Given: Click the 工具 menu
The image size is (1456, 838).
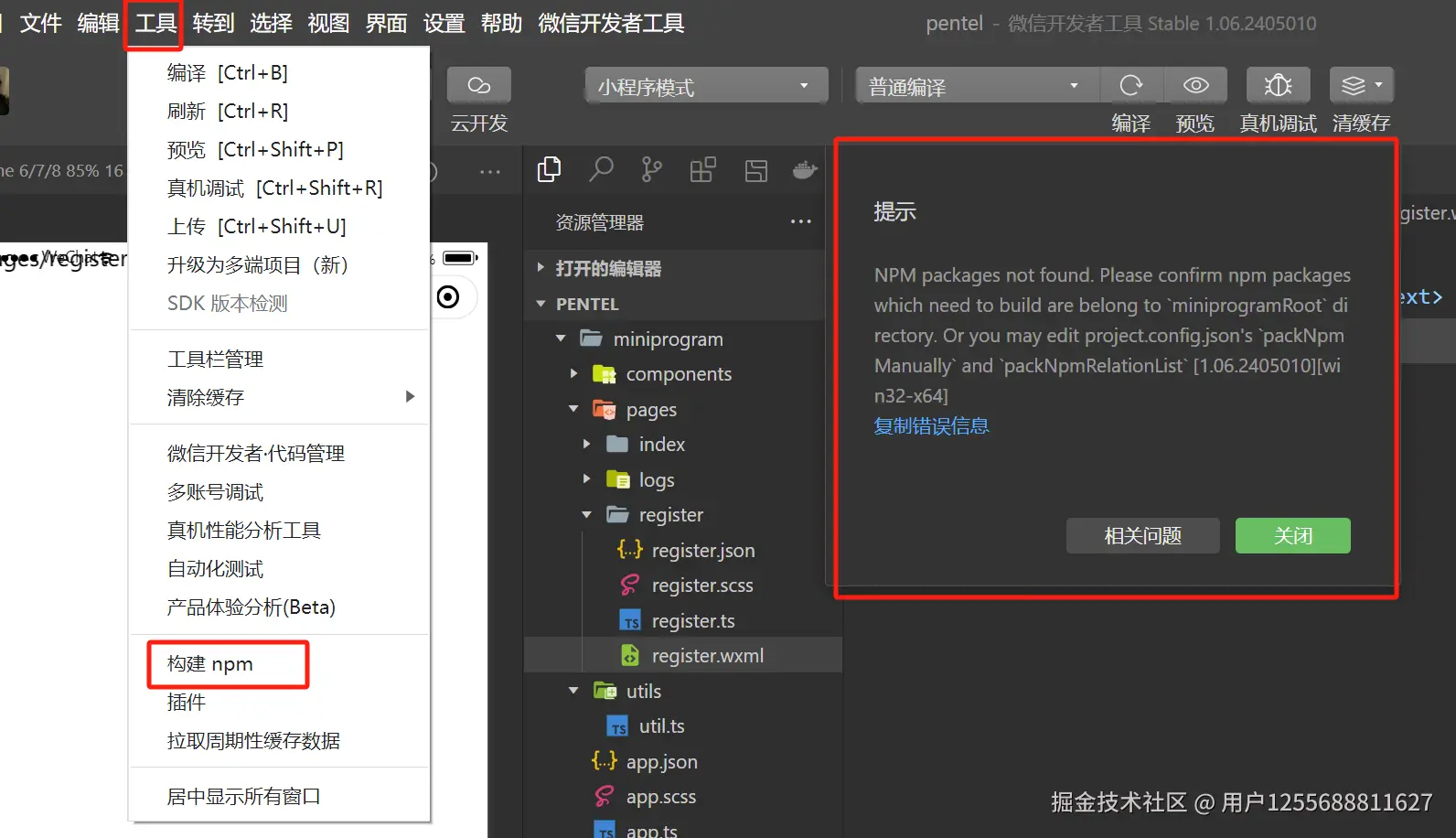Looking at the screenshot, I should click(x=155, y=23).
